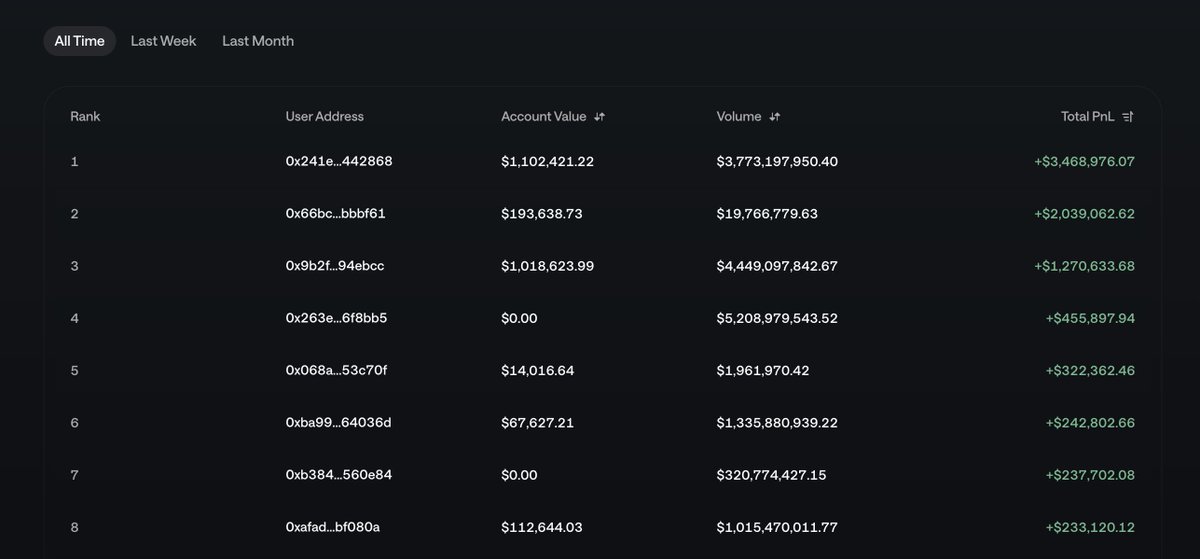Click the Volume sort arrows icon
This screenshot has height=559, width=1200.
coord(774,117)
